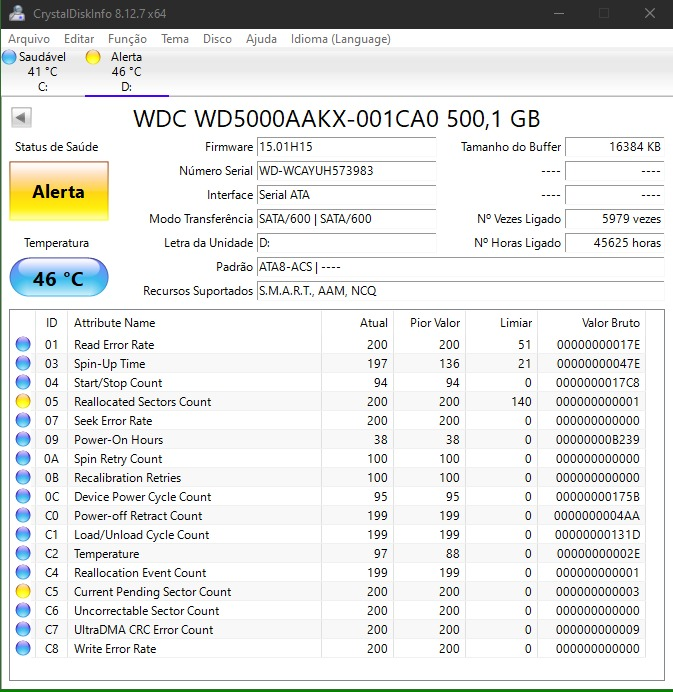Click the previous disk arrow button
Screen dimensions: 673x692
tap(21, 117)
